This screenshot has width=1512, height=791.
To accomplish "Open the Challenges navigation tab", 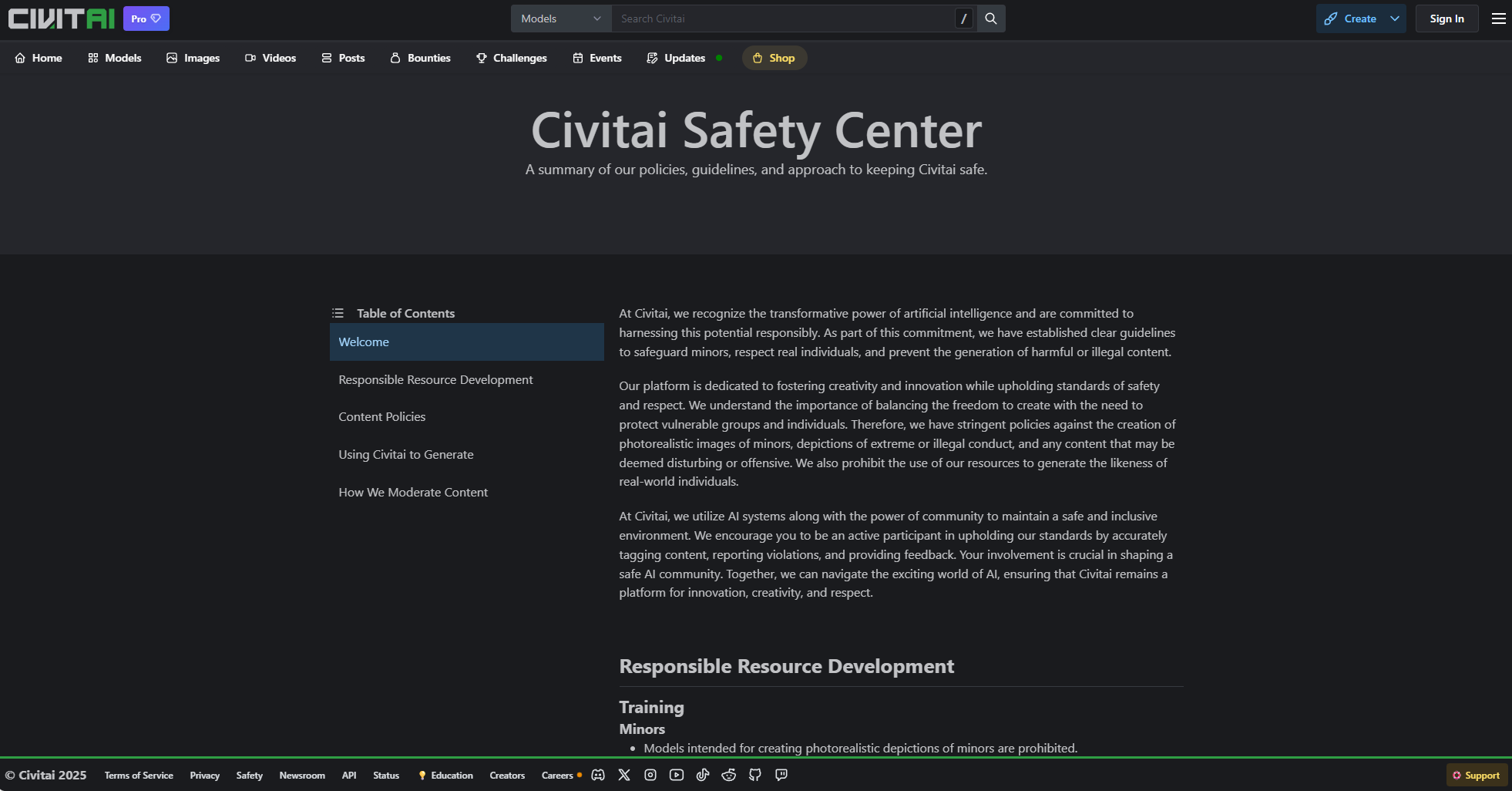I will (512, 58).
